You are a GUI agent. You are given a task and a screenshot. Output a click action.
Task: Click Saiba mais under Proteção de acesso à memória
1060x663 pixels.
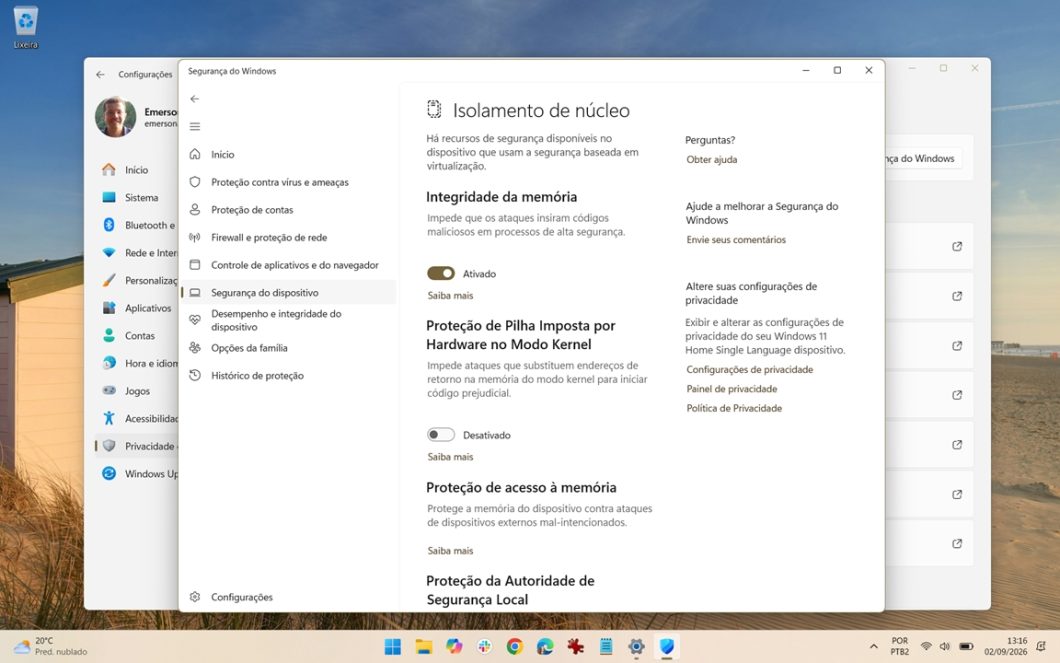point(450,551)
